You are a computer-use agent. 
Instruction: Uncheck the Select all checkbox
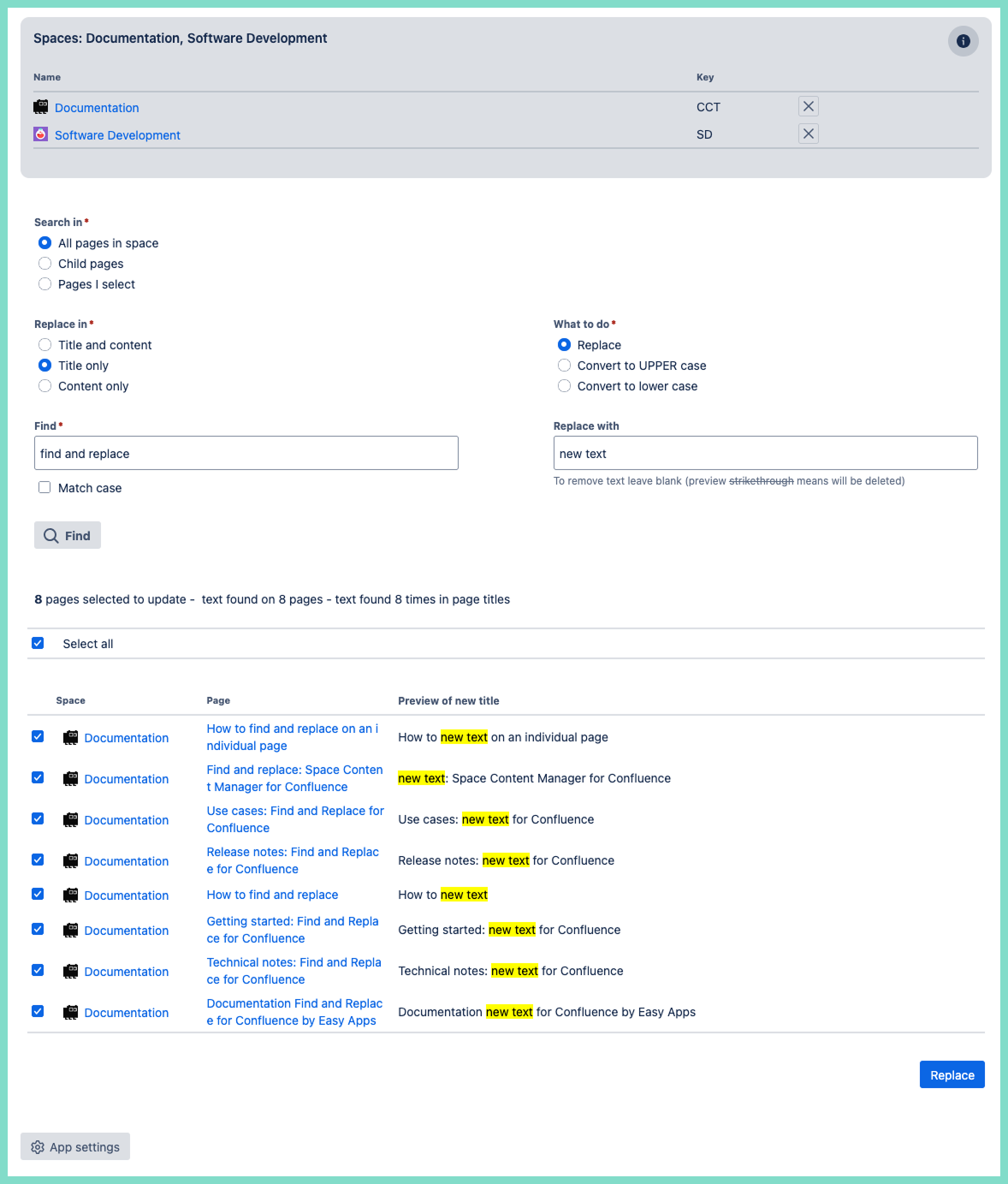click(x=38, y=643)
